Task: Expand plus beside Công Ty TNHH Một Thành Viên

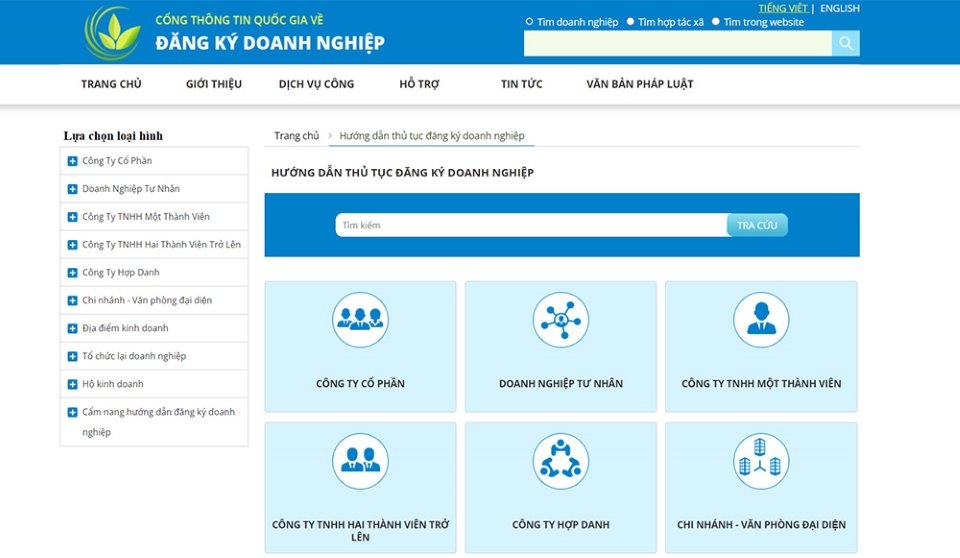Action: coord(72,217)
